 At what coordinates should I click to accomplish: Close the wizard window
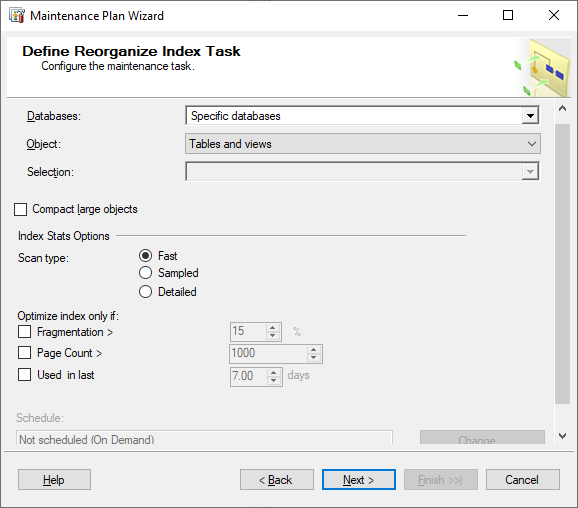point(554,15)
